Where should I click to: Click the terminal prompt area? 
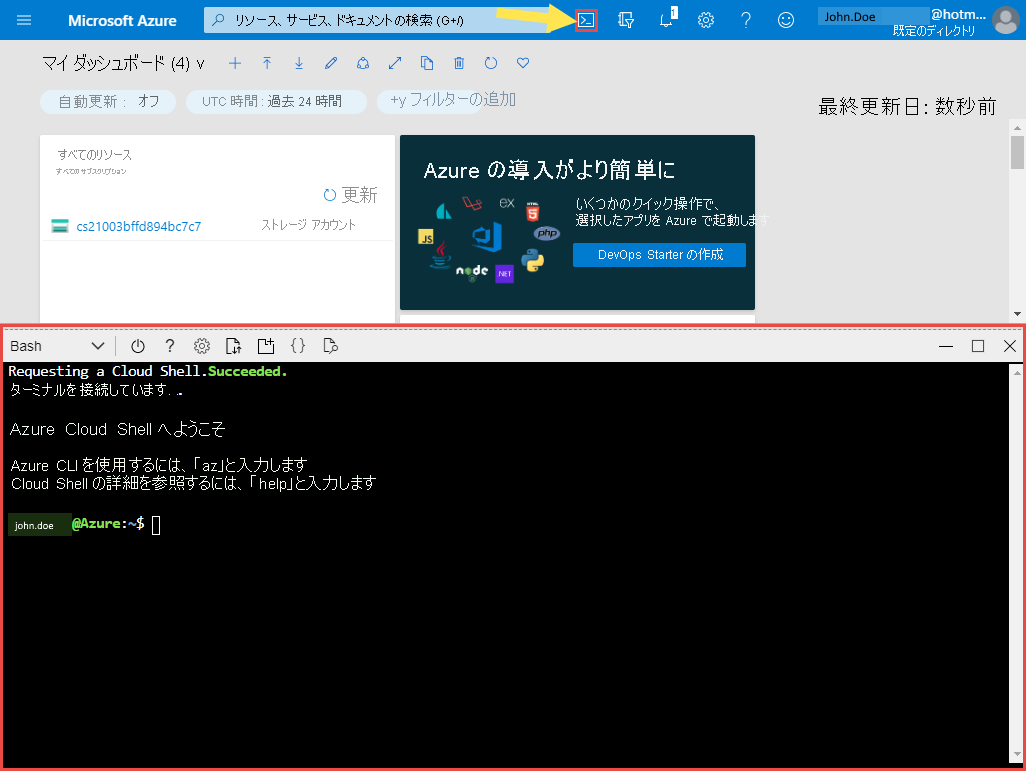click(156, 525)
